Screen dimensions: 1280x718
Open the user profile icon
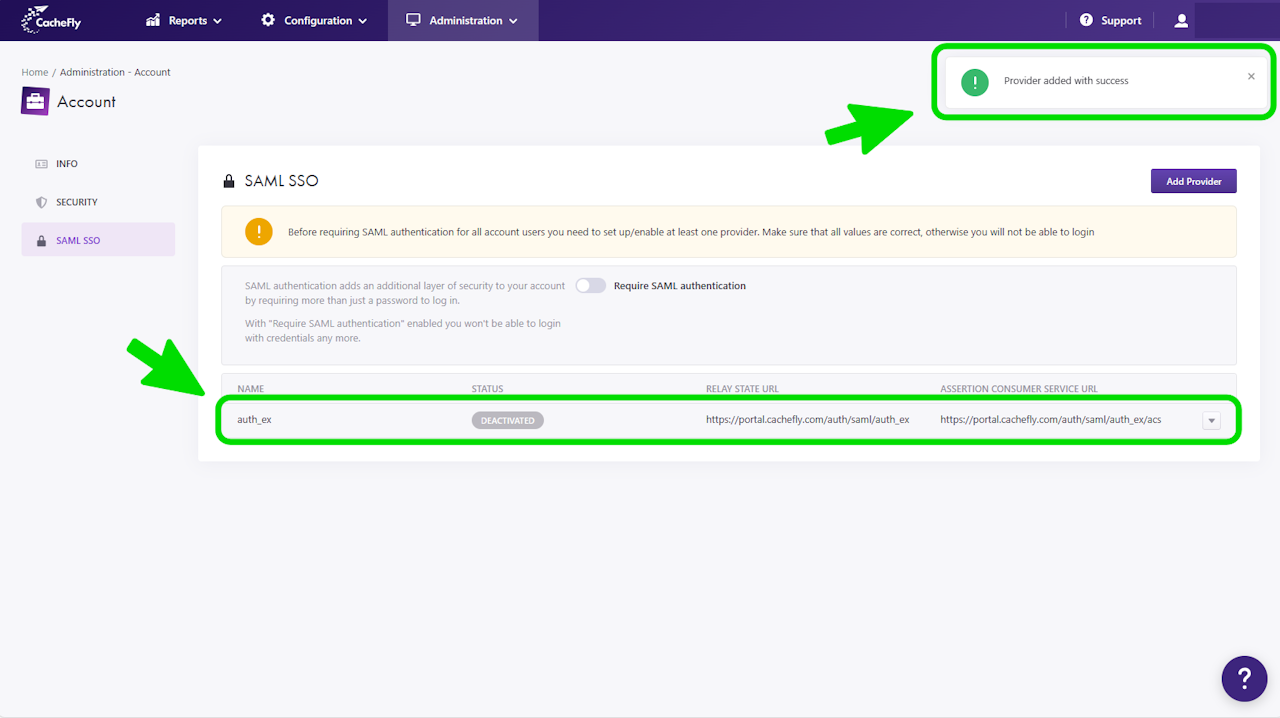pos(1181,21)
